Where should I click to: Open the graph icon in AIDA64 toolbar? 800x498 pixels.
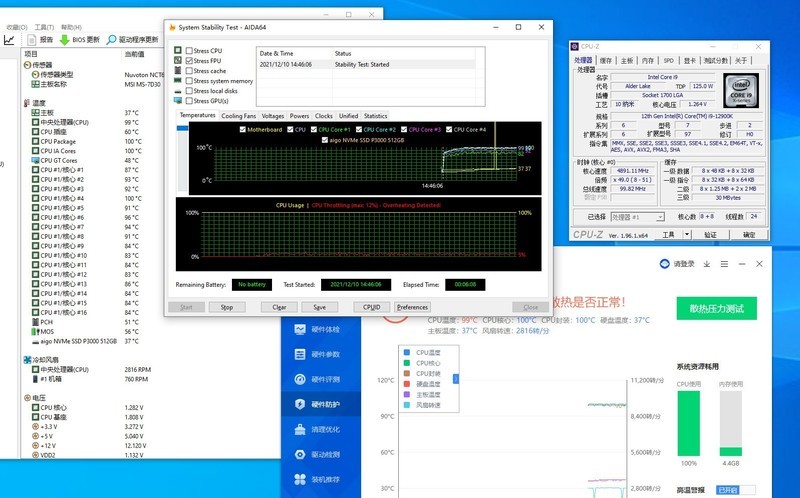click(x=9, y=39)
